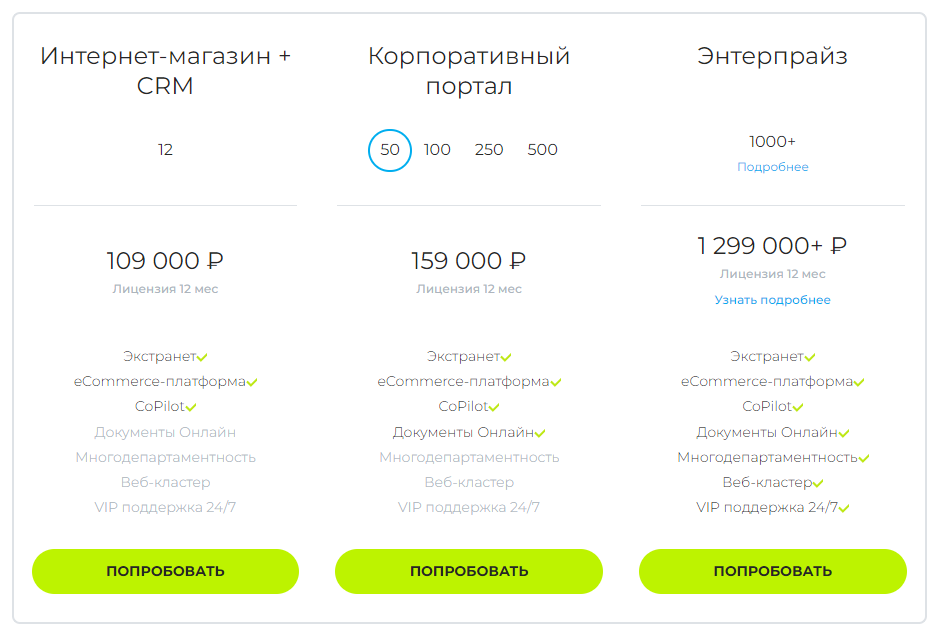Click the Корпоративный портал plan title

click(x=469, y=71)
